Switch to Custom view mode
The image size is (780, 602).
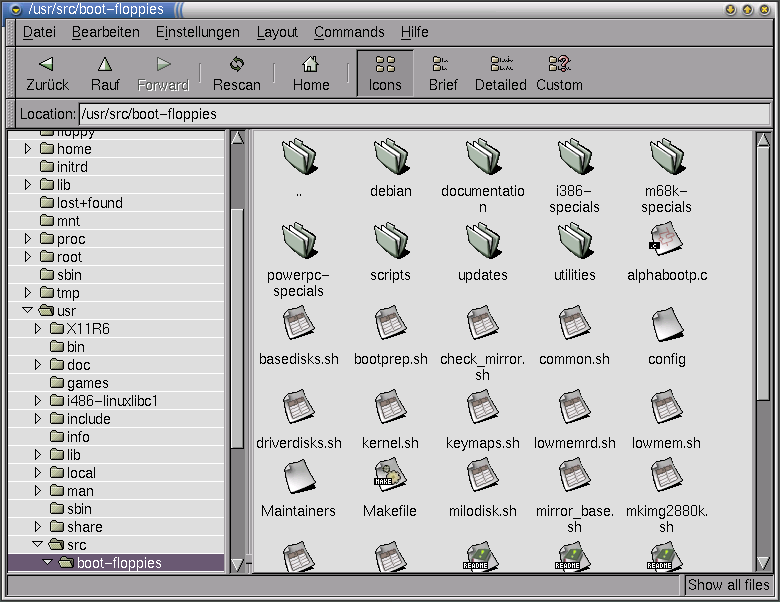[x=559, y=74]
